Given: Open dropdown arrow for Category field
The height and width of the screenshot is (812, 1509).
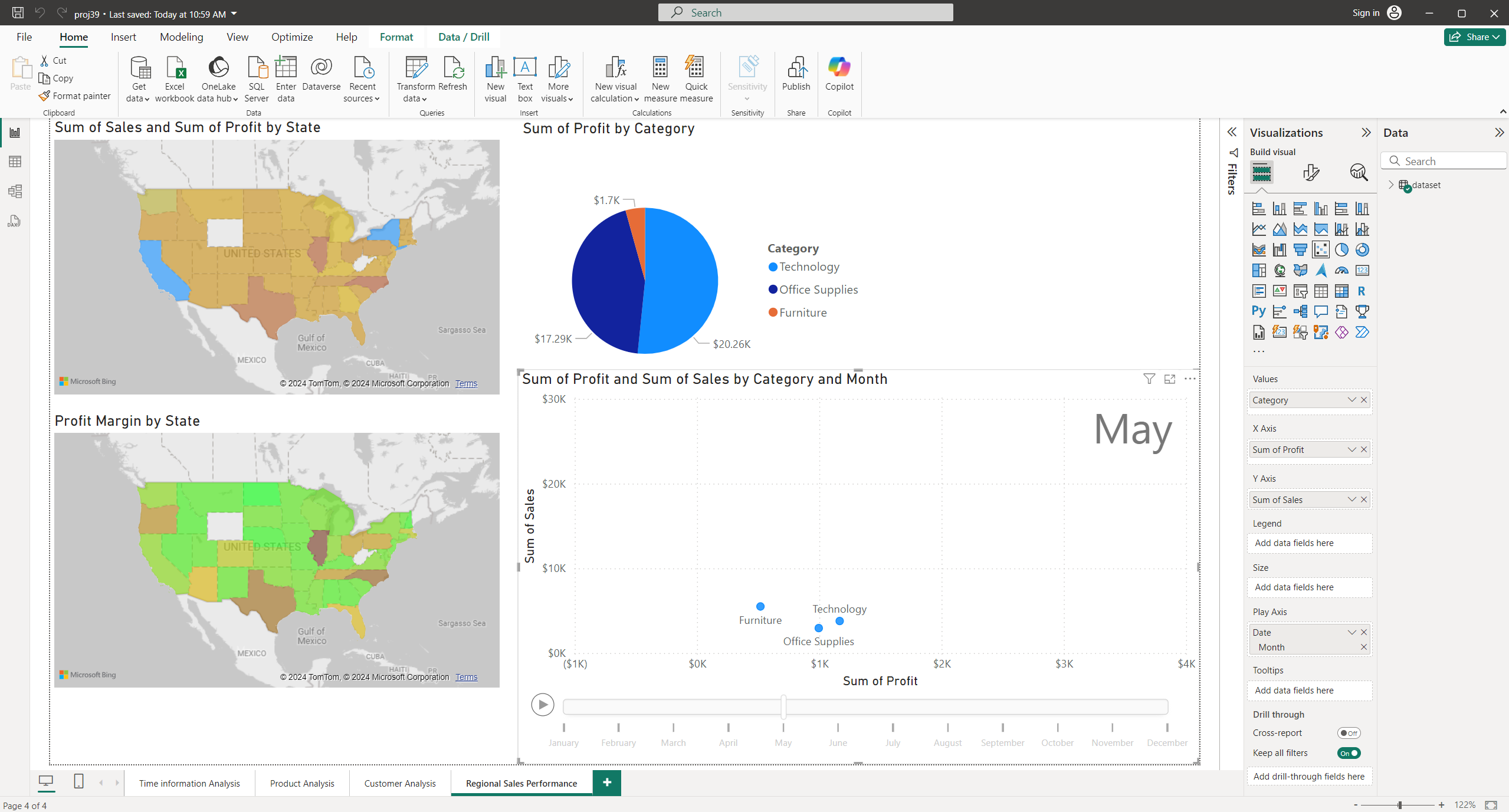Looking at the screenshot, I should tap(1351, 400).
